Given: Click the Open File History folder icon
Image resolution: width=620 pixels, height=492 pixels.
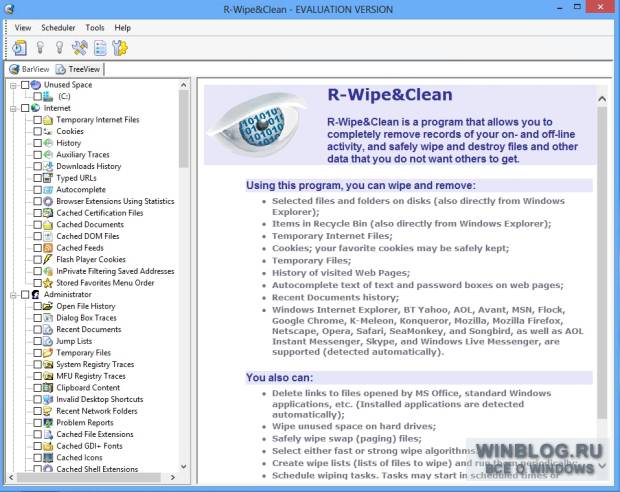Looking at the screenshot, I should point(48,306).
